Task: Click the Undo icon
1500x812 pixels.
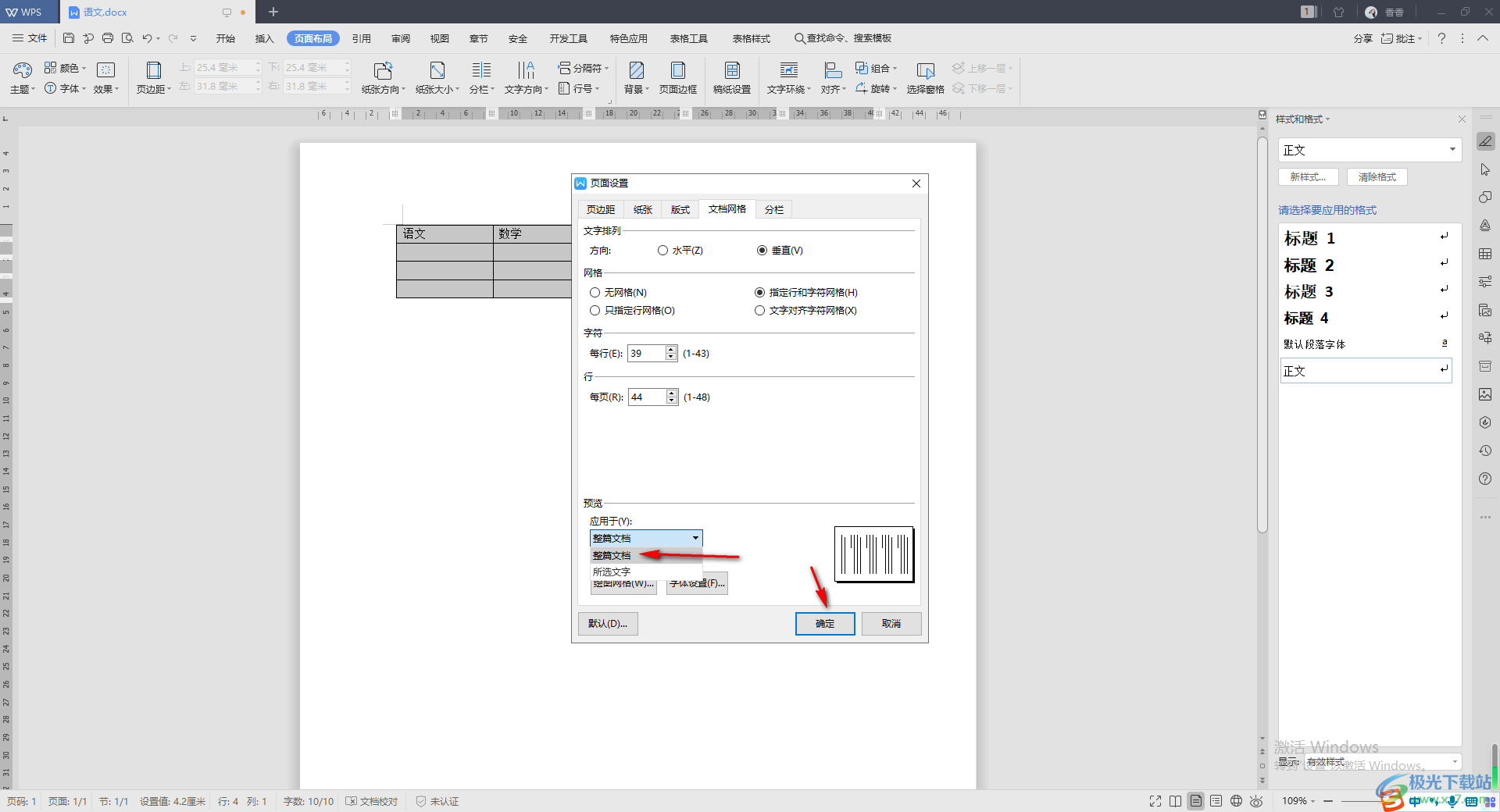Action: [147, 38]
